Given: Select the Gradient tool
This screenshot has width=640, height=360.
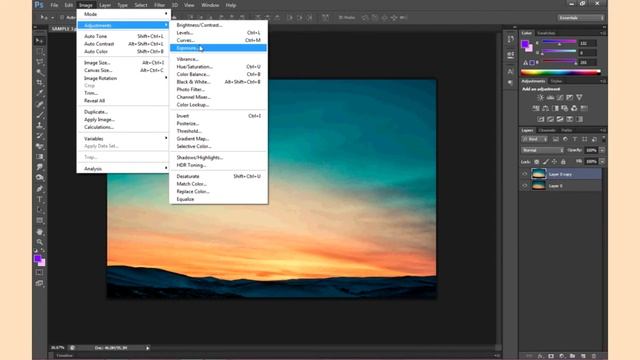Looking at the screenshot, I should click(x=40, y=157).
